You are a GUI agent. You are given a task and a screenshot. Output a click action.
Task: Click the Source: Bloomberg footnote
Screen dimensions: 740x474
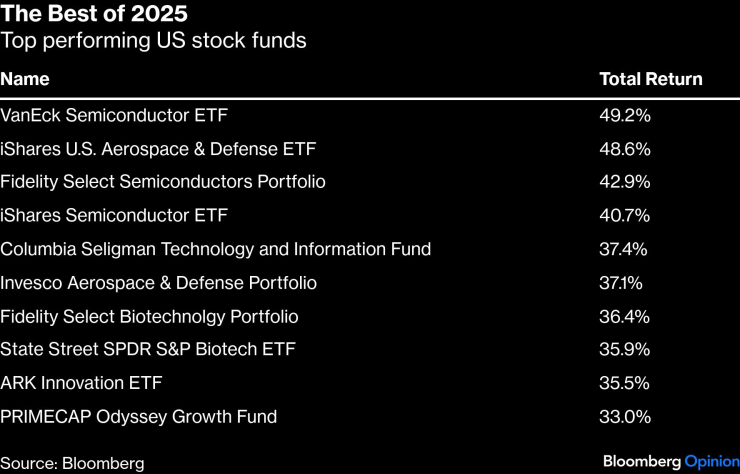pyautogui.click(x=72, y=463)
